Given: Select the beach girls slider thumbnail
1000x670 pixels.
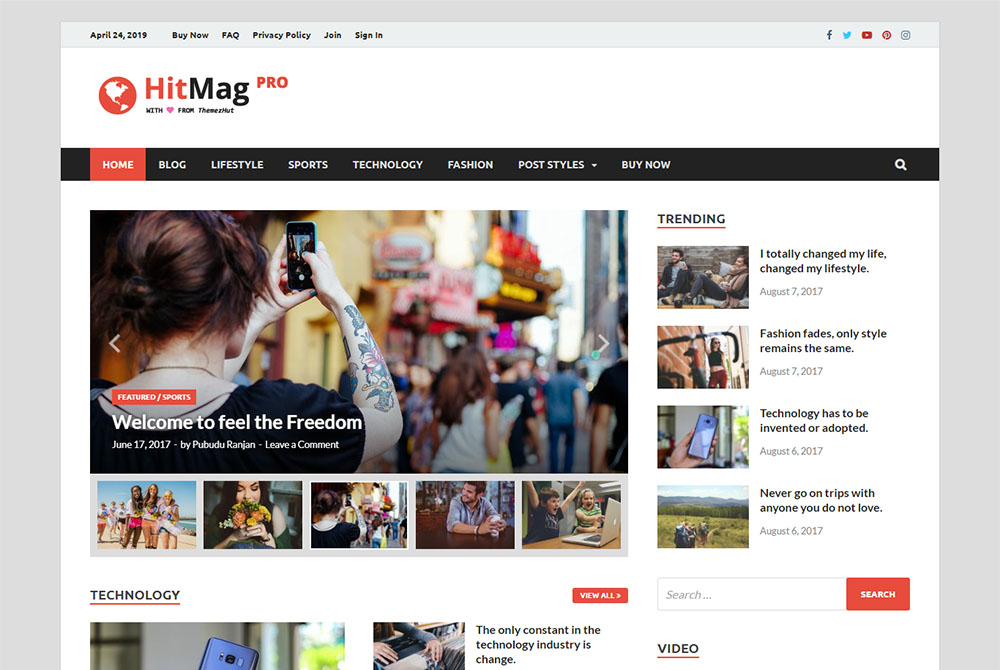Looking at the screenshot, I should (x=147, y=515).
